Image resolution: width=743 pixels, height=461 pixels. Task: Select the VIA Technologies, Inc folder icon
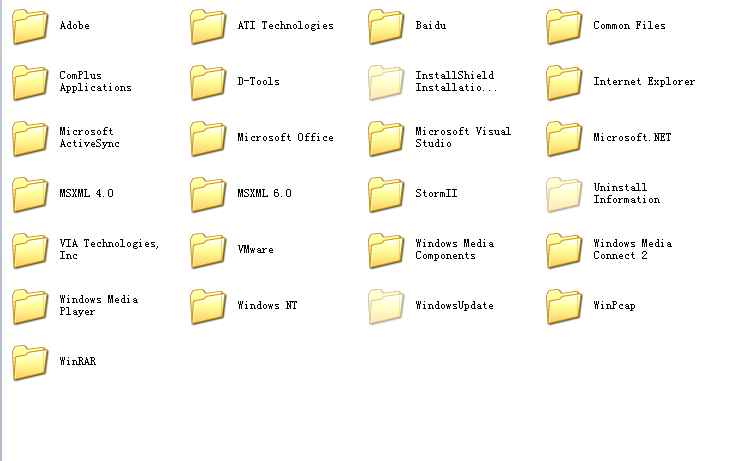pyautogui.click(x=30, y=251)
